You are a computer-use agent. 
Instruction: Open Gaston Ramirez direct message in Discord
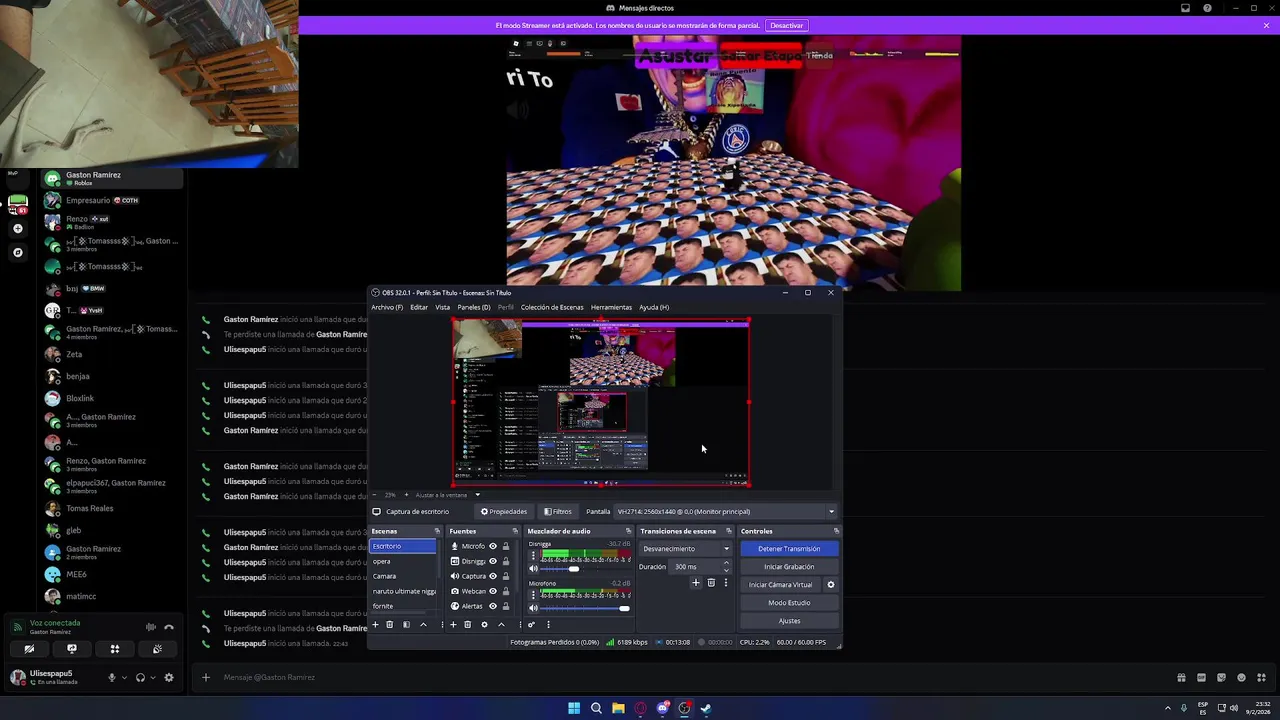[112, 178]
